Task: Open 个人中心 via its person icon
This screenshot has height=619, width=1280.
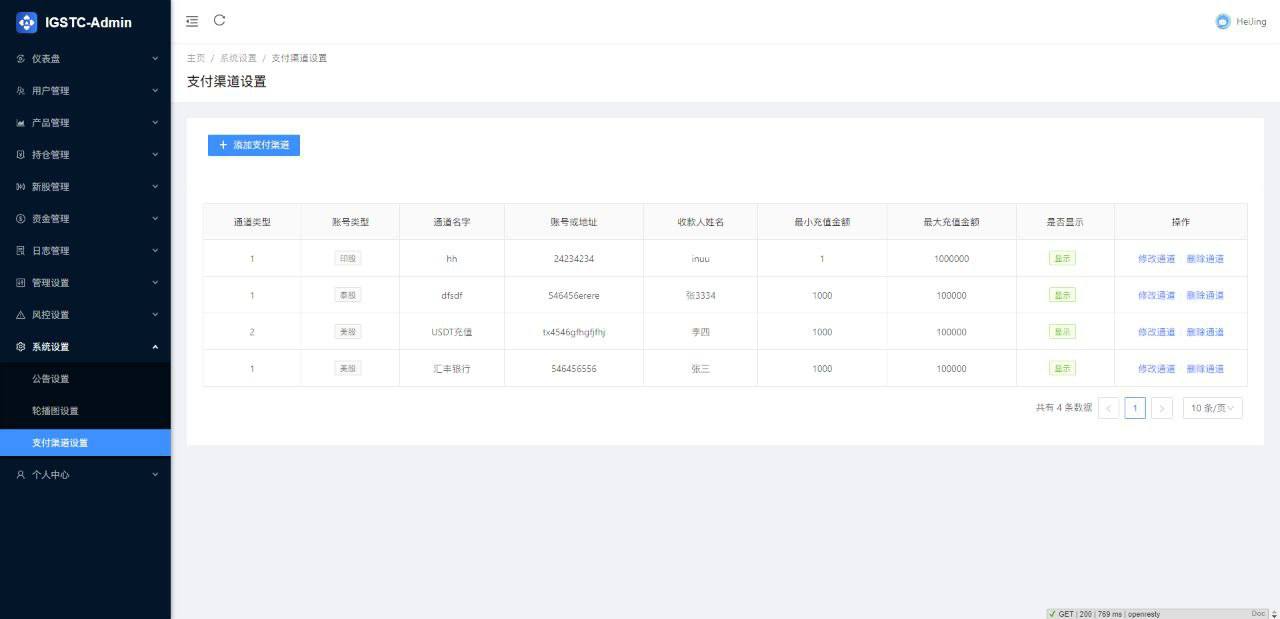Action: (x=22, y=474)
